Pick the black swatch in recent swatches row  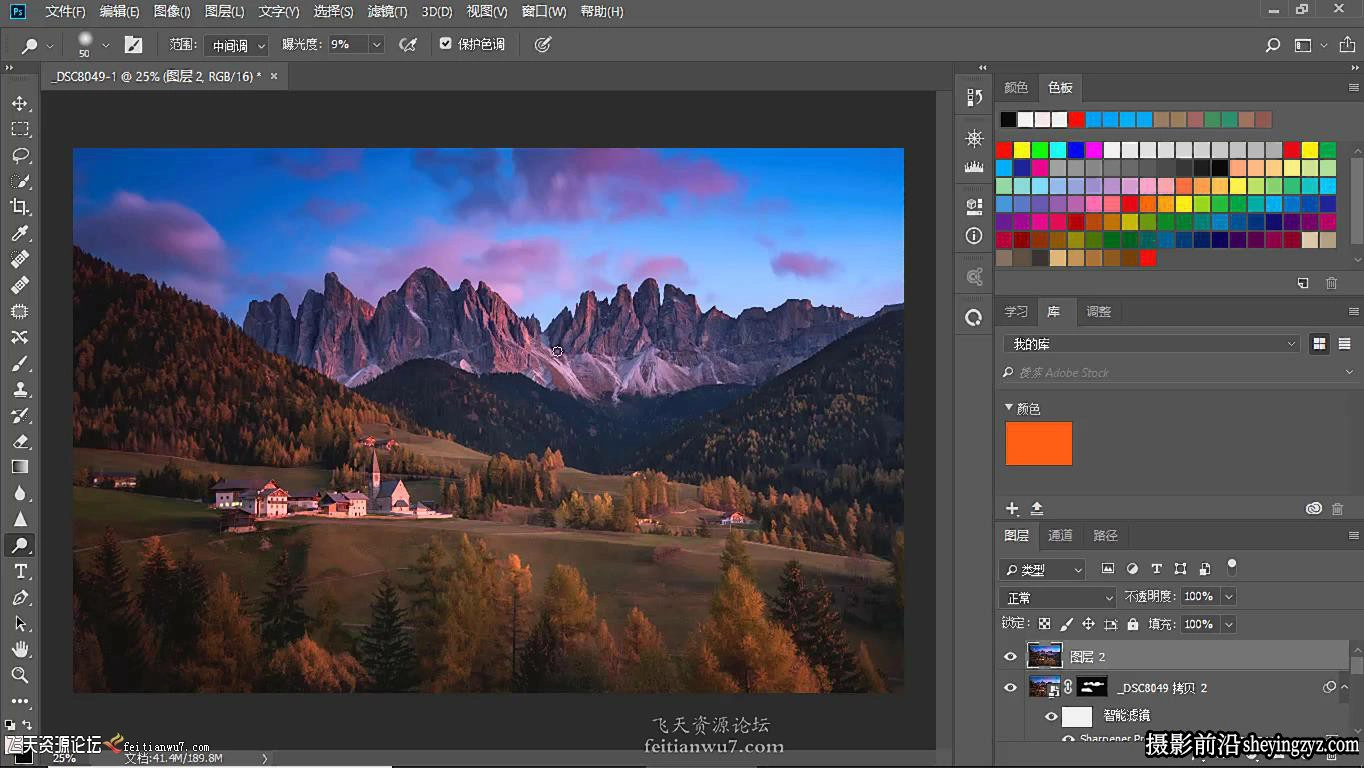click(x=1008, y=120)
